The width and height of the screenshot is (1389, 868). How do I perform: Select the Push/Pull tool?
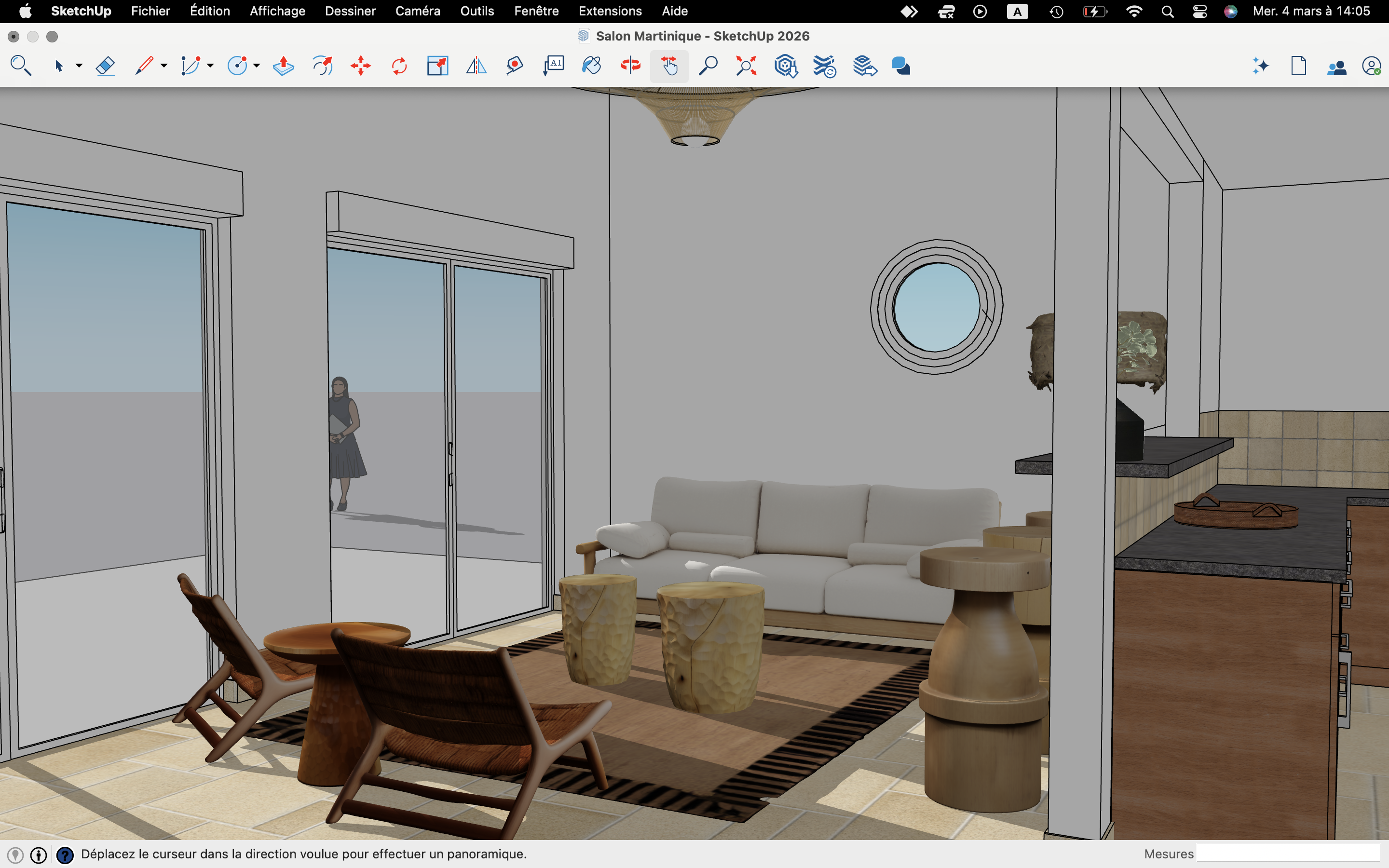(284, 66)
